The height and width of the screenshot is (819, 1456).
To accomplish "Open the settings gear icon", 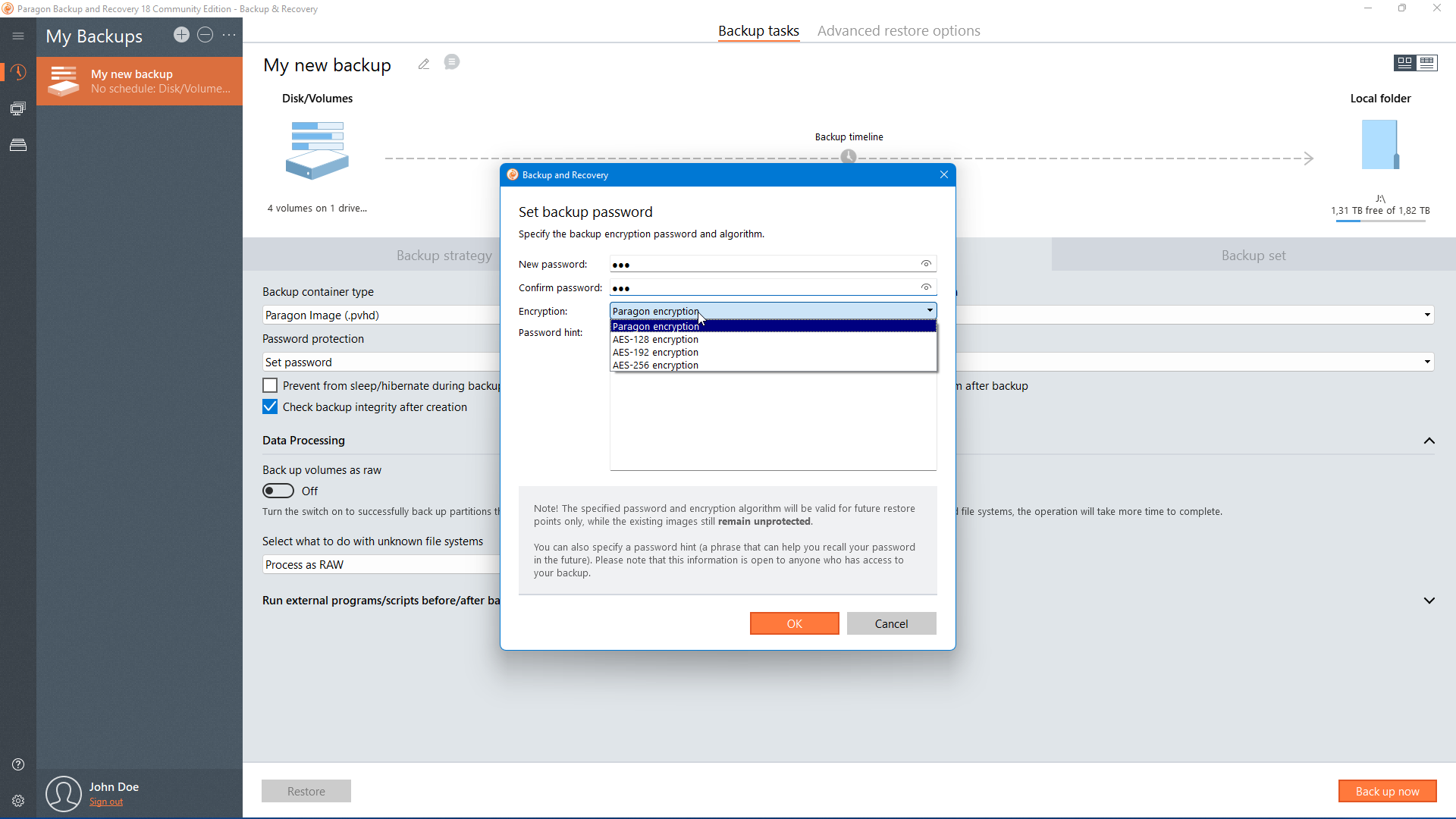I will click(18, 801).
